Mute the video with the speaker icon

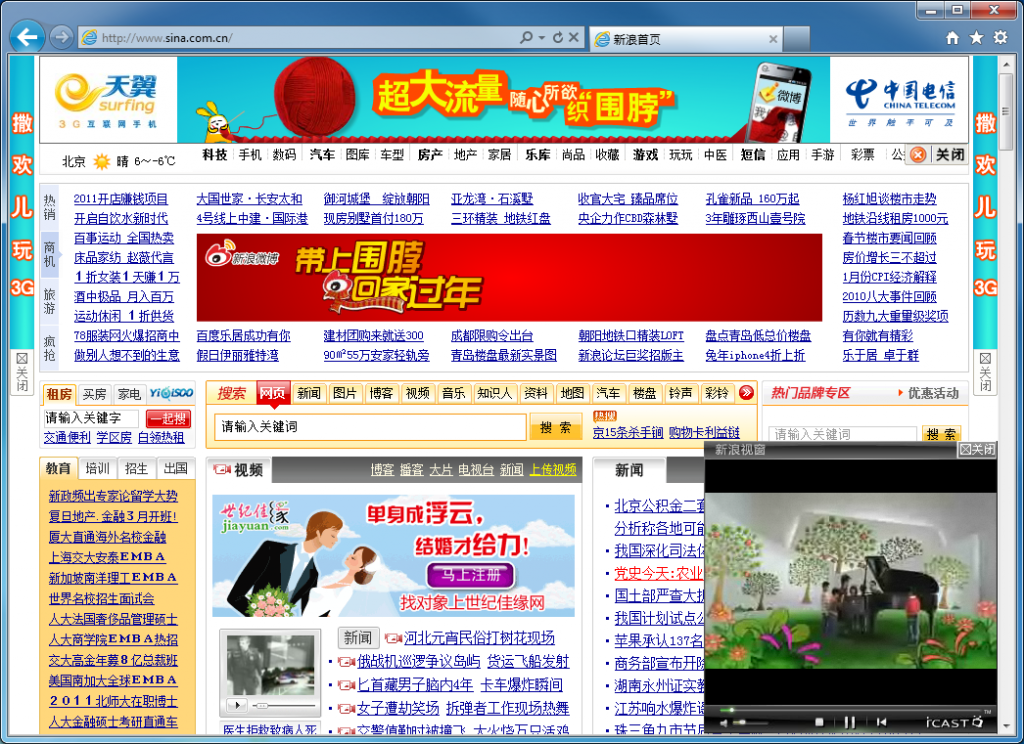pos(724,721)
